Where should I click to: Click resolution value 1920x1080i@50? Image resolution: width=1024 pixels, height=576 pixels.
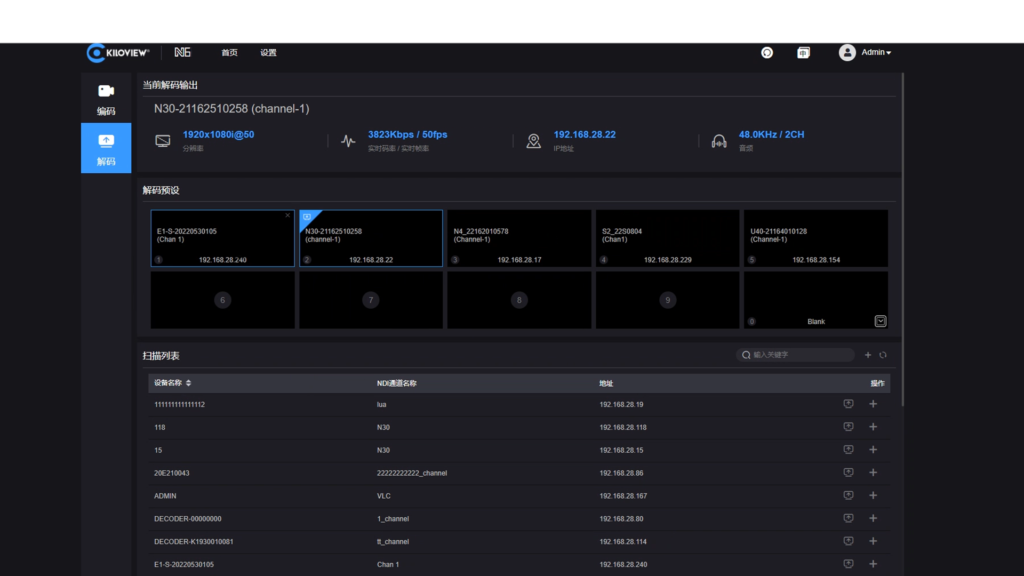click(218, 135)
